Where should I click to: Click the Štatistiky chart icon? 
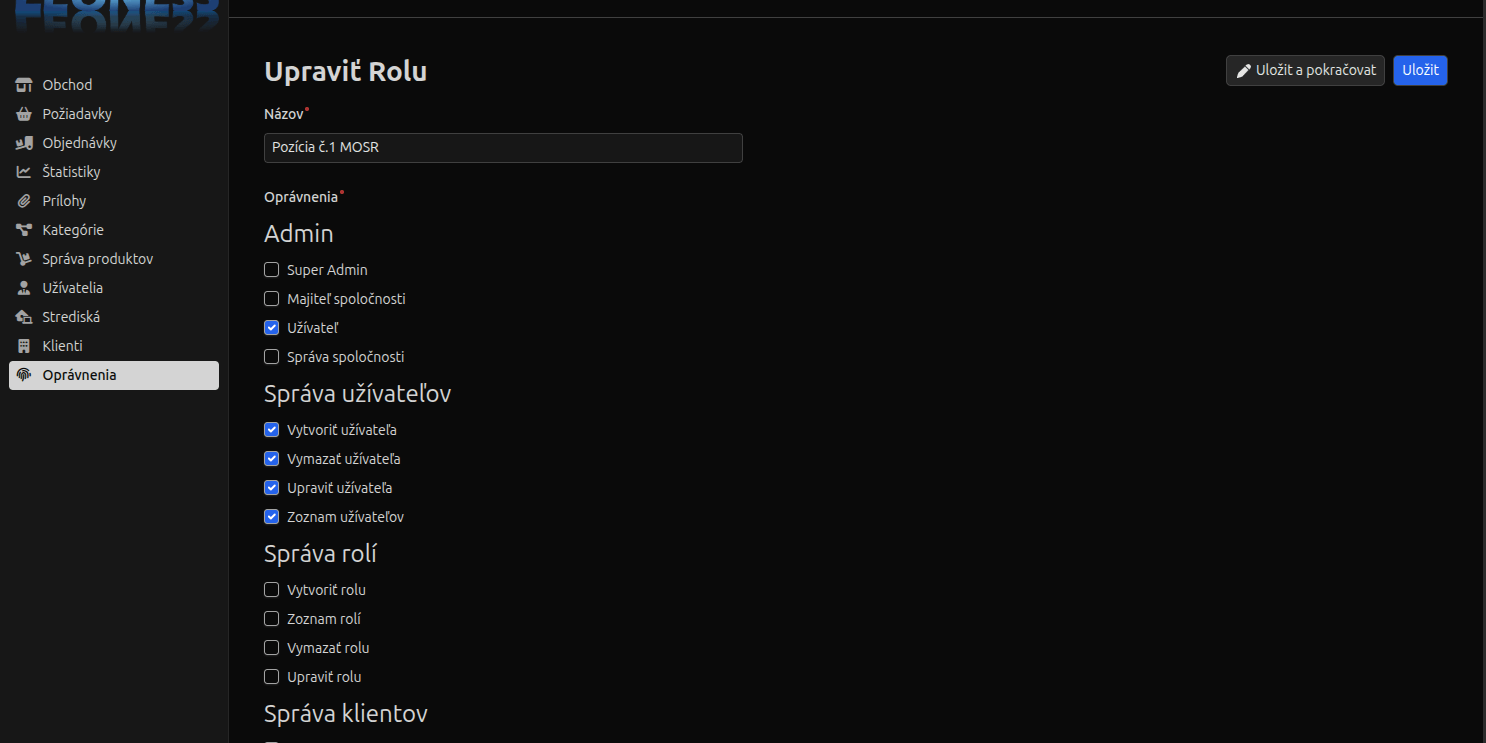click(24, 172)
